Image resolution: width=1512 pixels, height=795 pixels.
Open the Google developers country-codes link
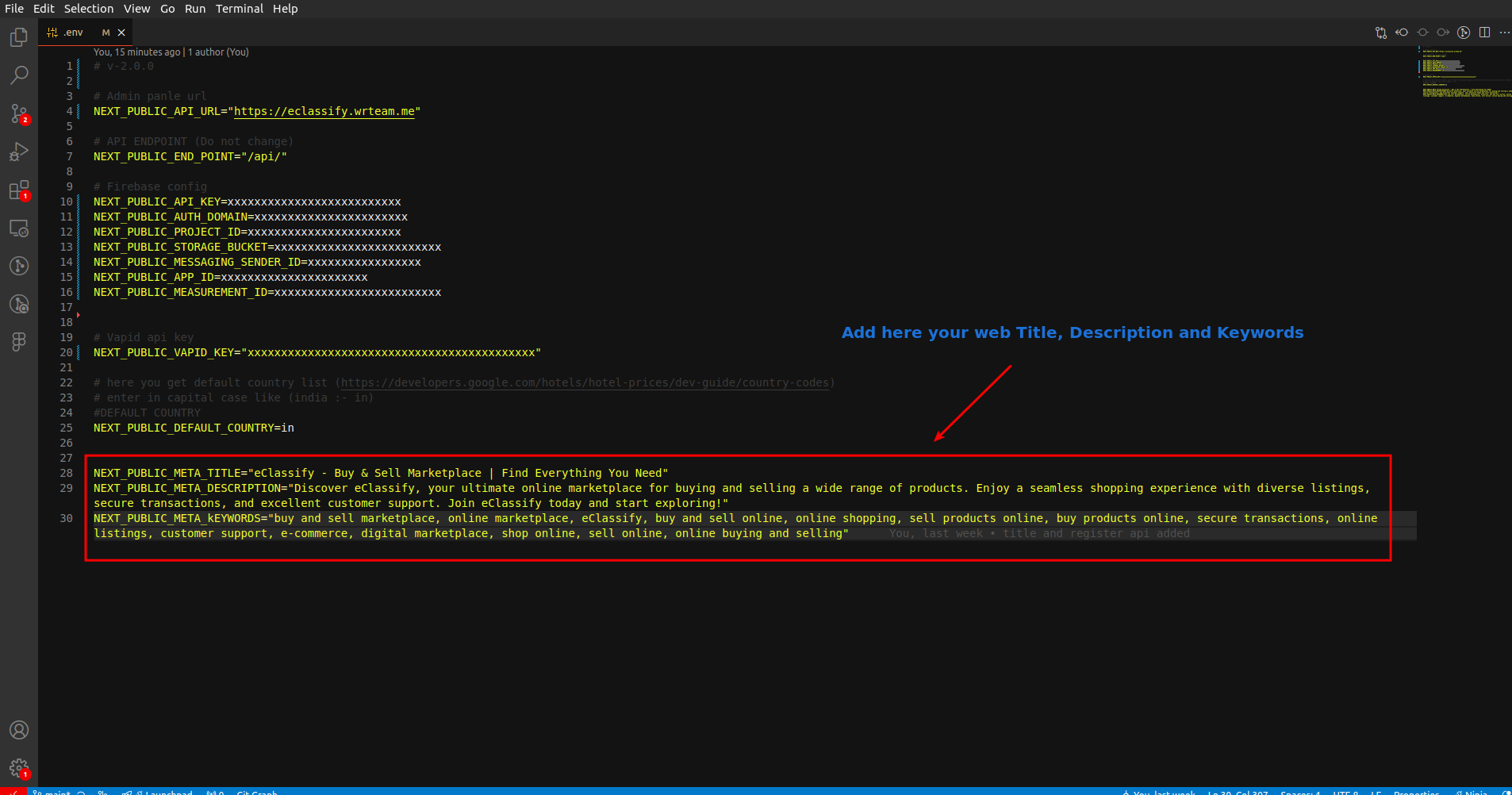coord(585,383)
